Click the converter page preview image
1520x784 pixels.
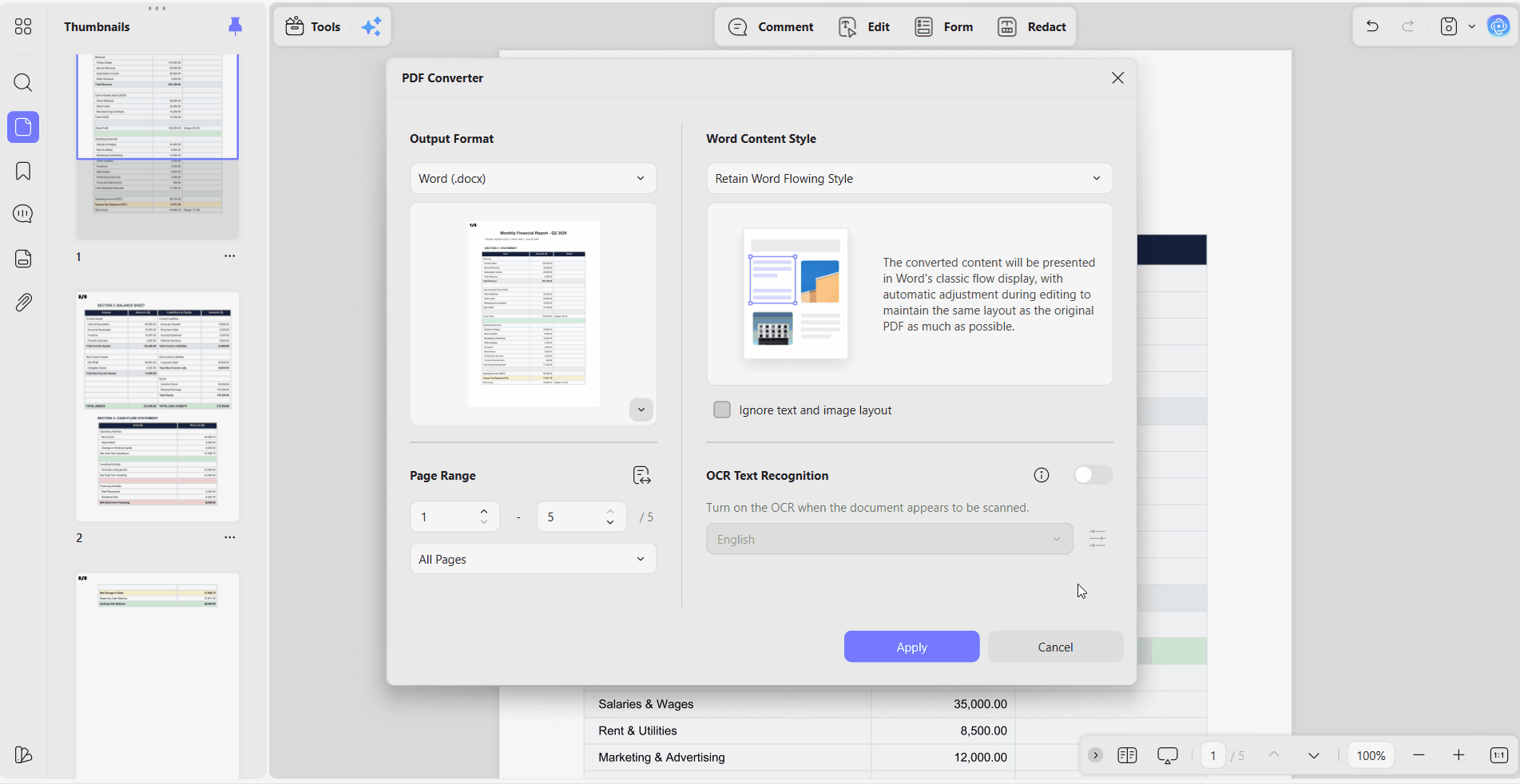(x=534, y=314)
